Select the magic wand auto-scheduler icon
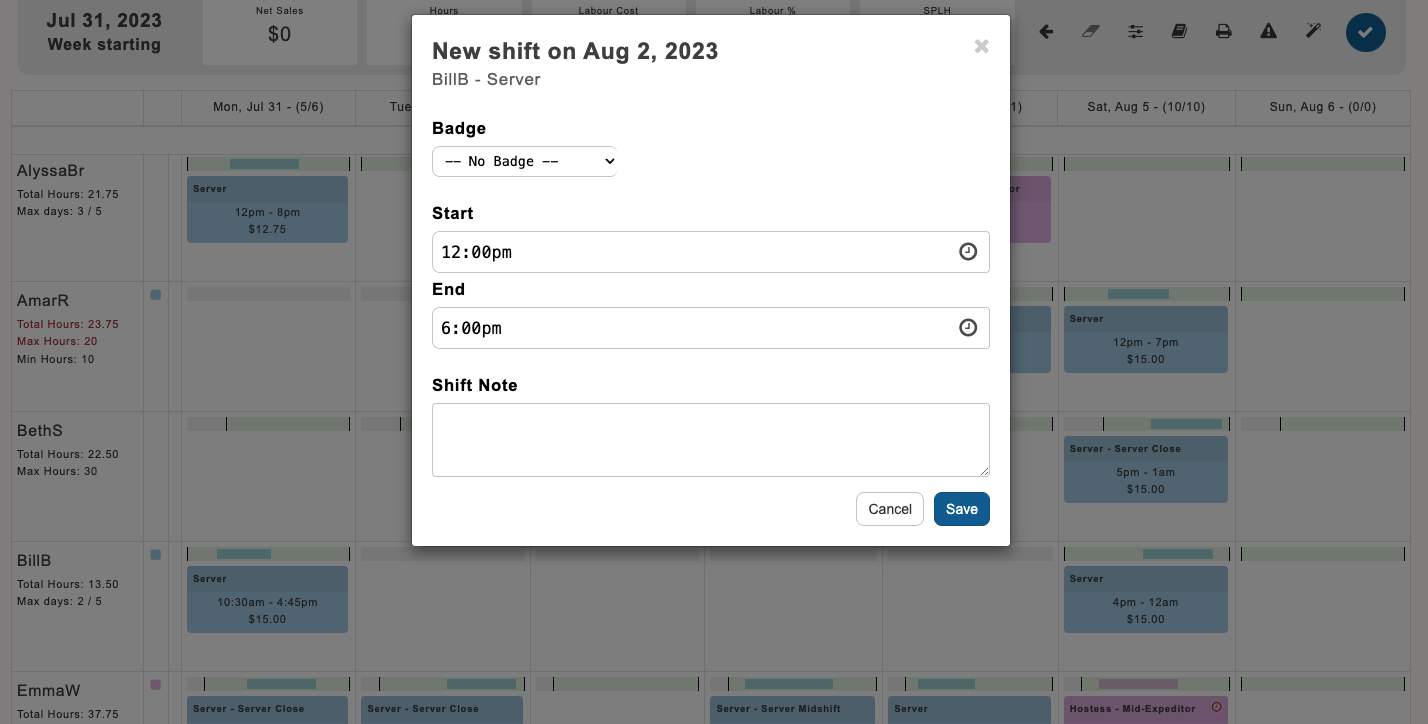1428x724 pixels. 1313,31
